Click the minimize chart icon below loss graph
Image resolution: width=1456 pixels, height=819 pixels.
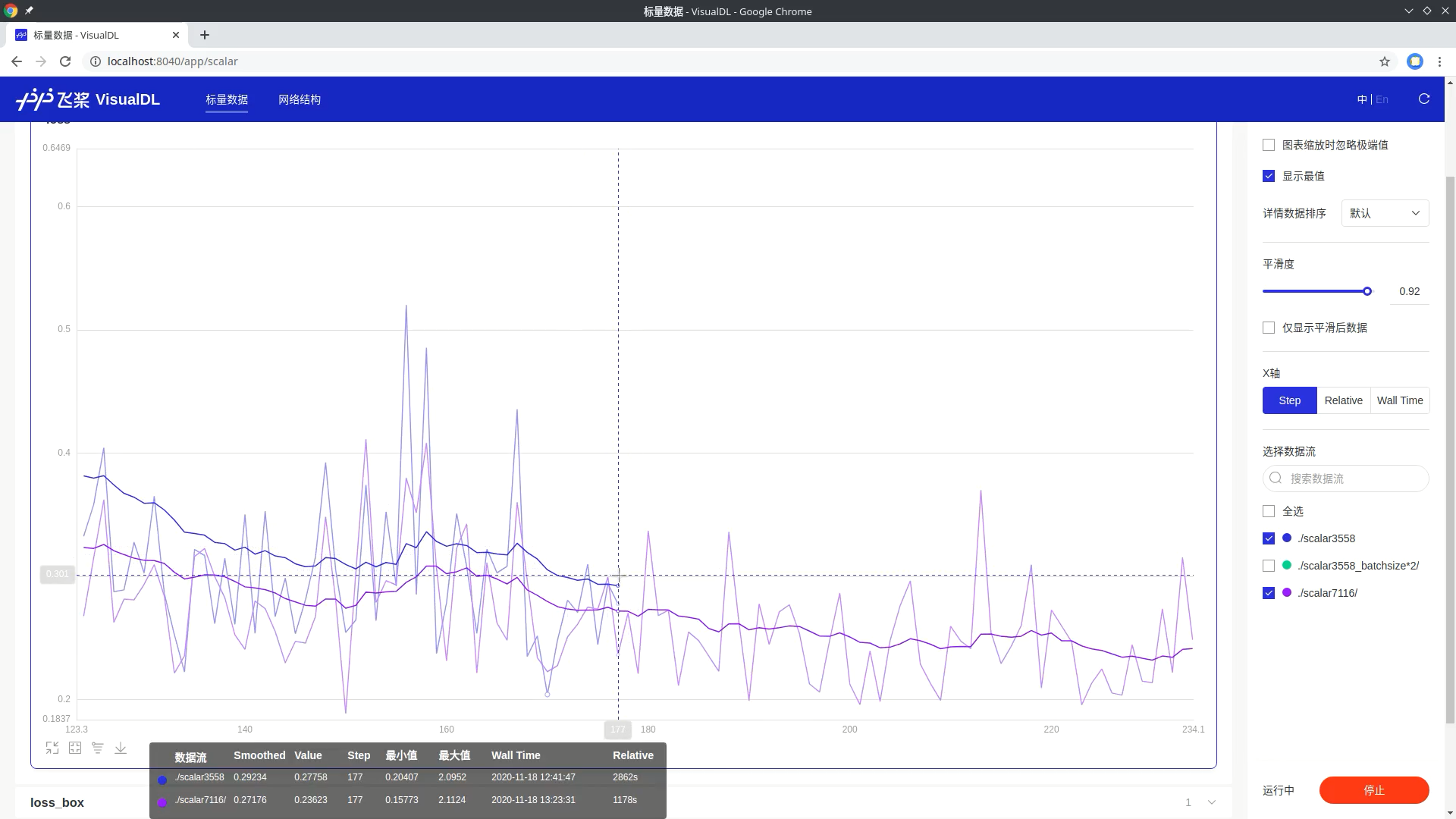pyautogui.click(x=52, y=748)
